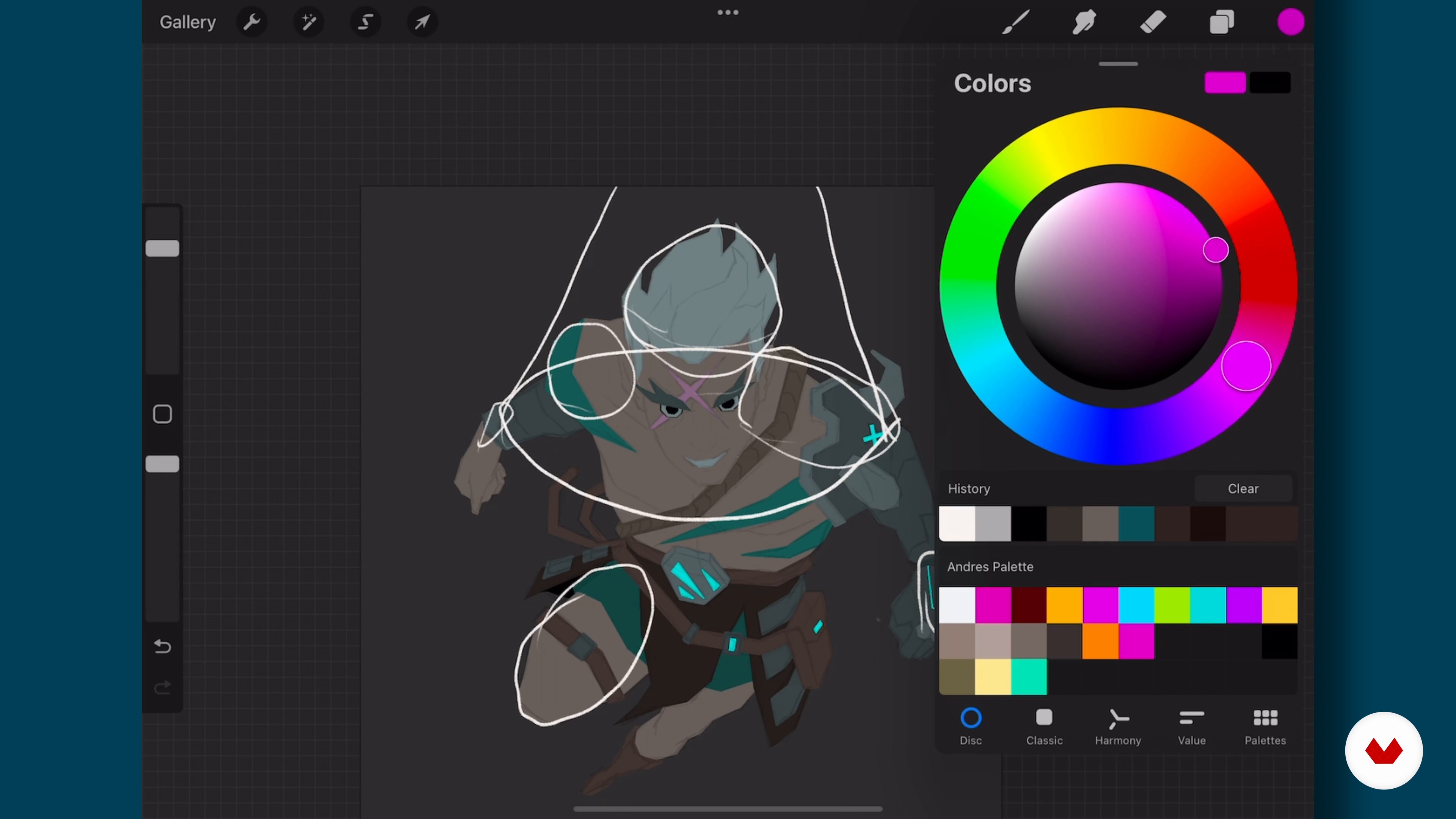Open the Actions wrench menu
Viewport: 1456px width, 819px height.
tap(251, 22)
